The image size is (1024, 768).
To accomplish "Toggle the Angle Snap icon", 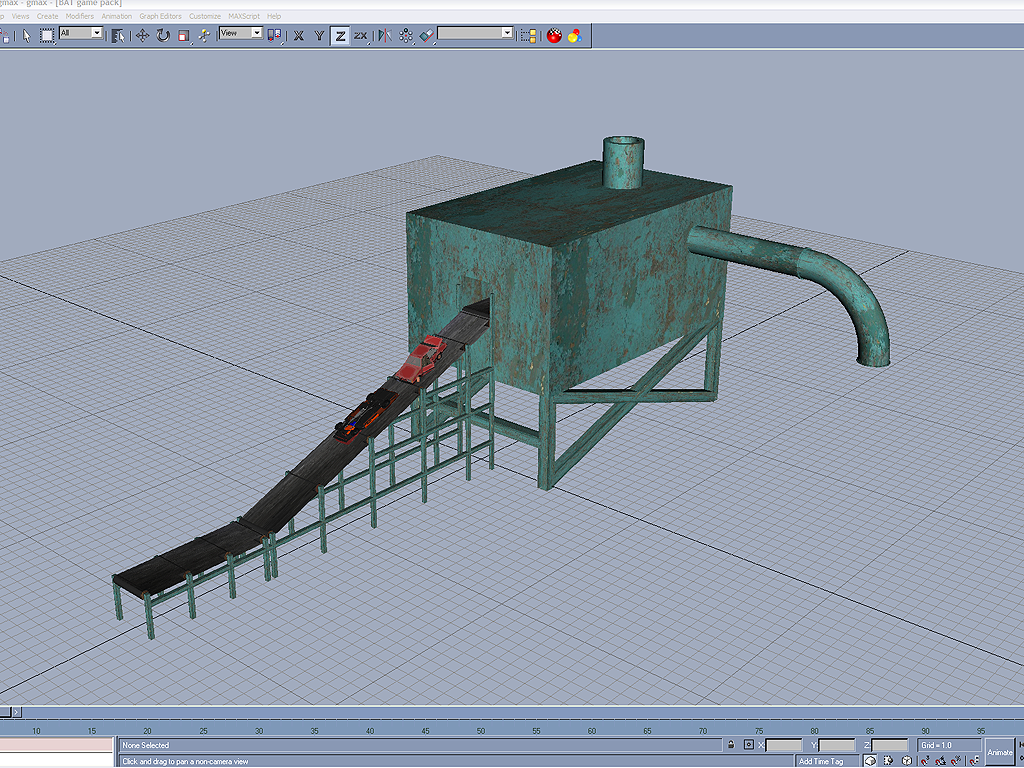I will (x=940, y=761).
